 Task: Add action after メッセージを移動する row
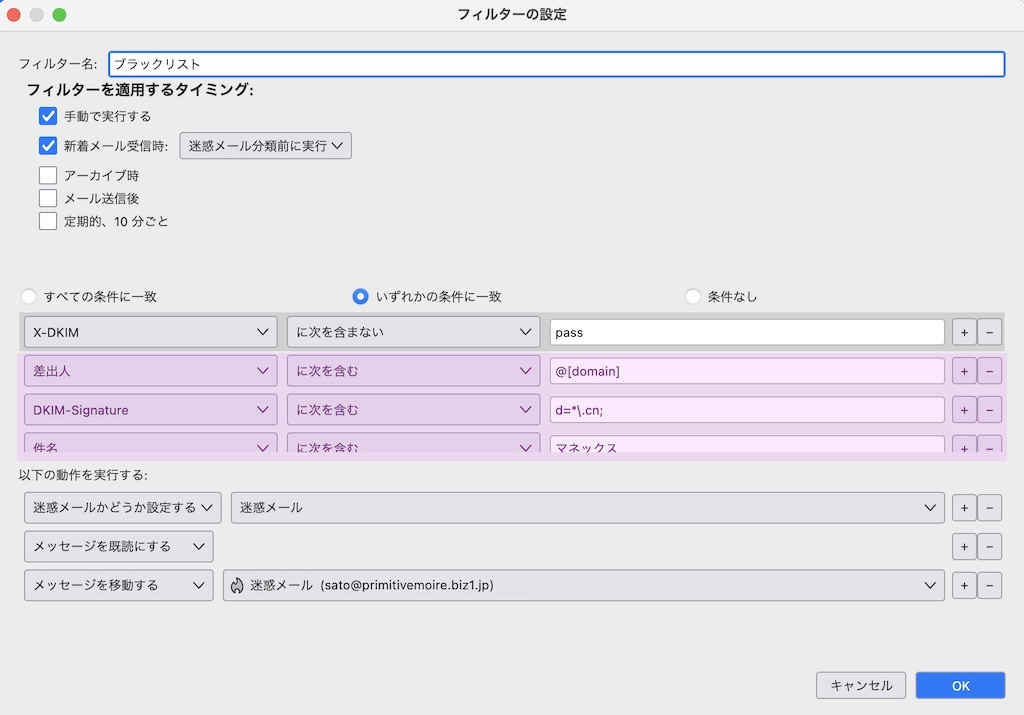[963, 585]
